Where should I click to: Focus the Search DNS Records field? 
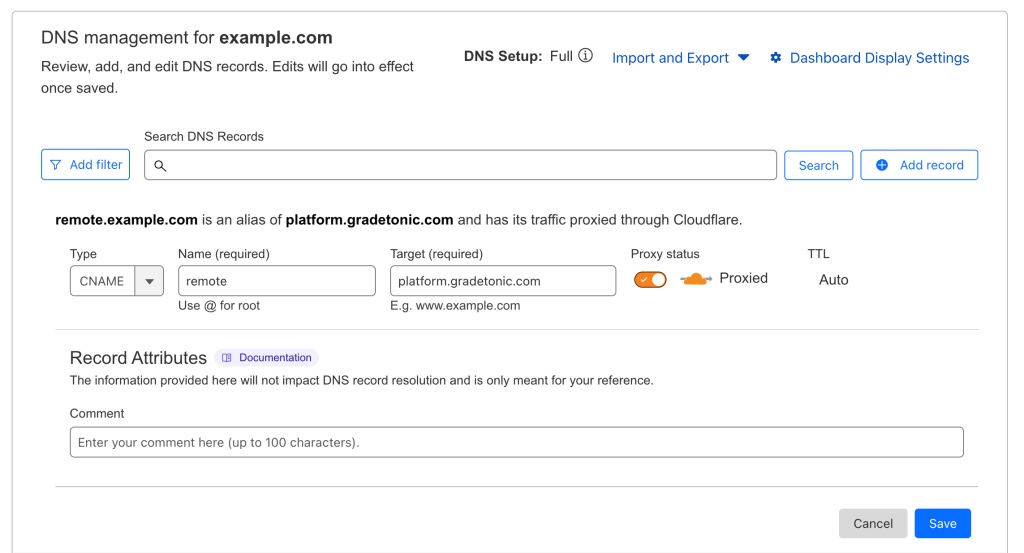point(460,165)
